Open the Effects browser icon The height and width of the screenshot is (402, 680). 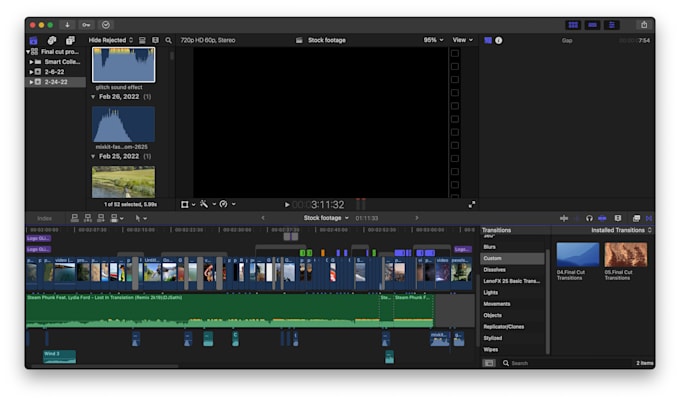[636, 218]
